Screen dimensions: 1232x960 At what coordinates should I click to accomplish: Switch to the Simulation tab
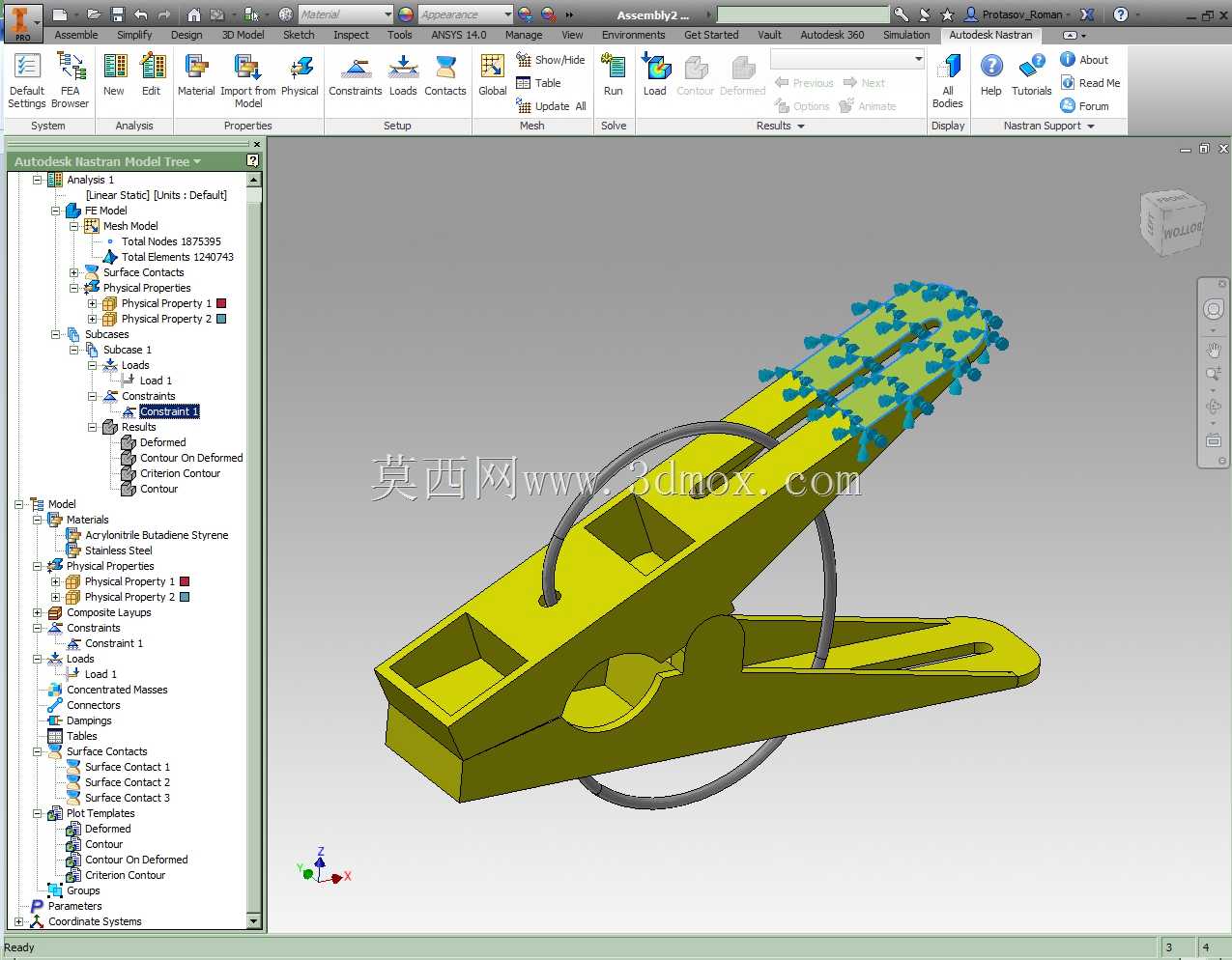point(906,35)
